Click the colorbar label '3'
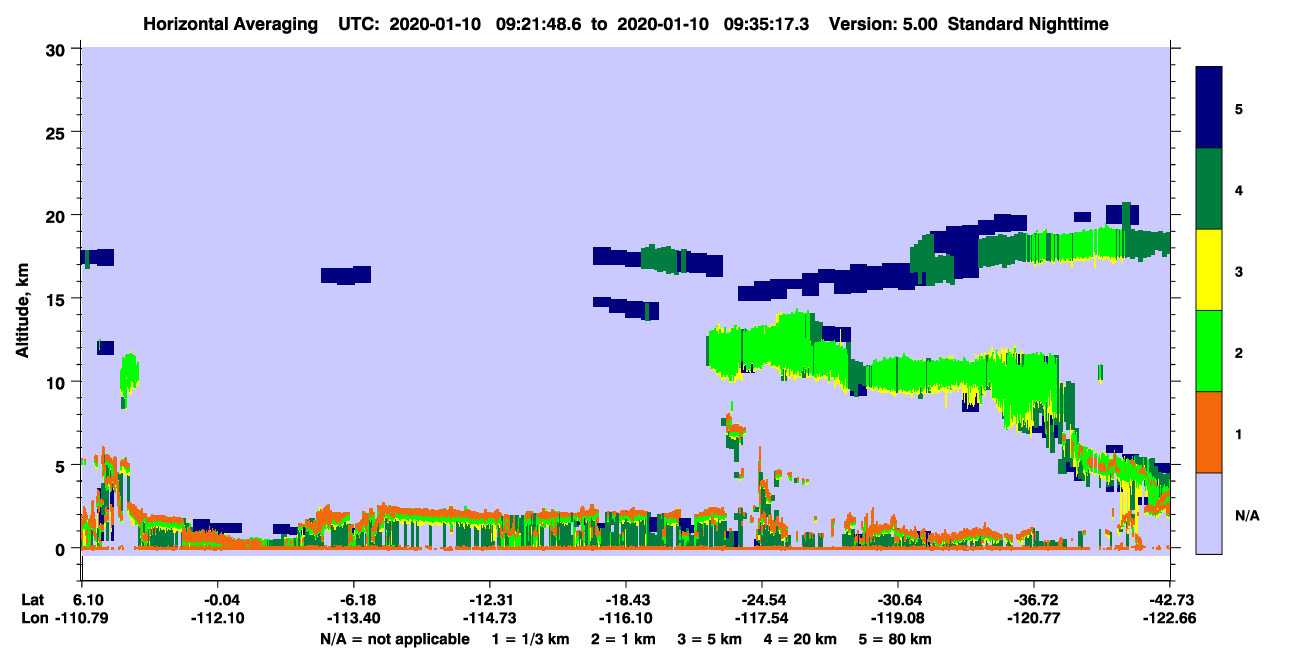 1239,271
